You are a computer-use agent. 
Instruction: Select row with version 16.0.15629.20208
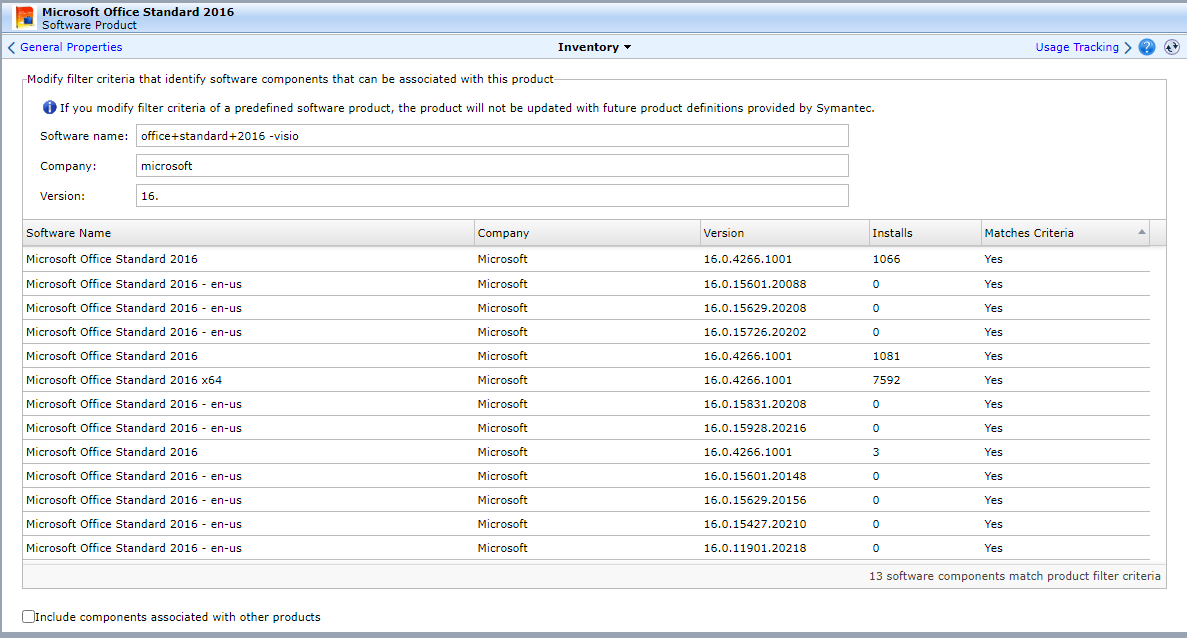click(x=586, y=308)
